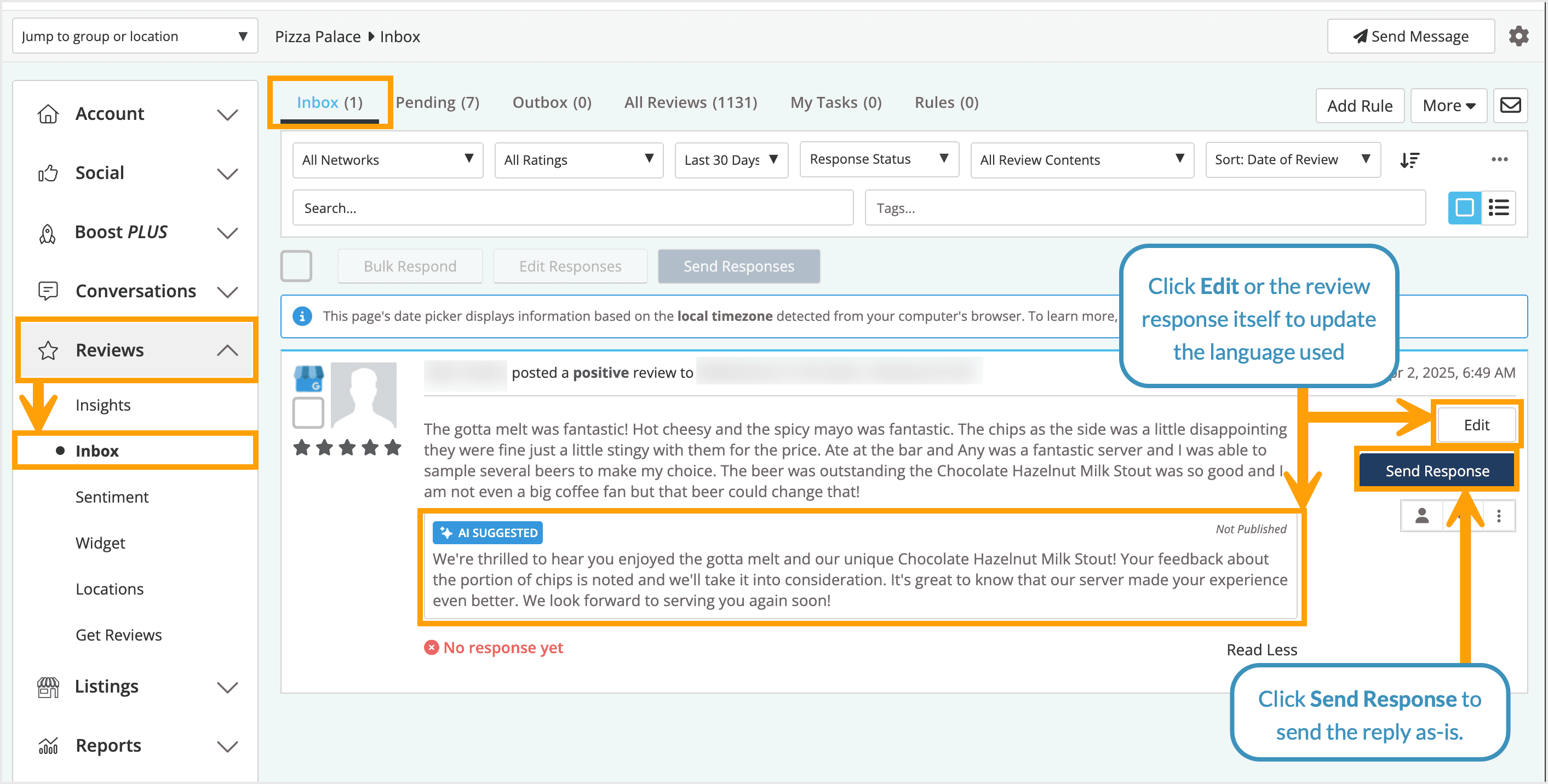
Task: Open the vertical three-dot menu on the review
Action: click(1500, 515)
